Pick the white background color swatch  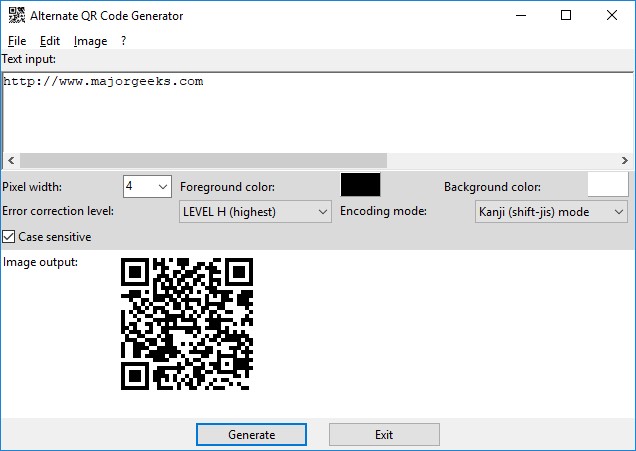coord(608,185)
